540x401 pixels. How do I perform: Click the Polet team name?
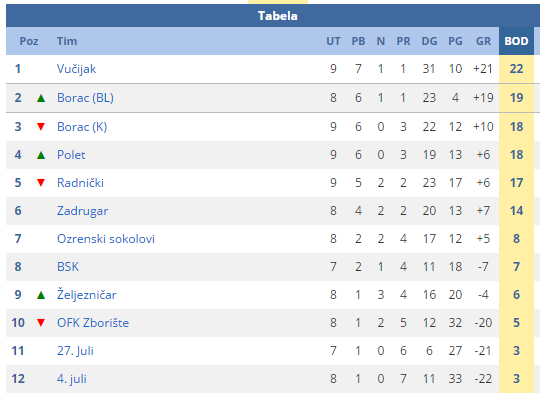coord(71,155)
